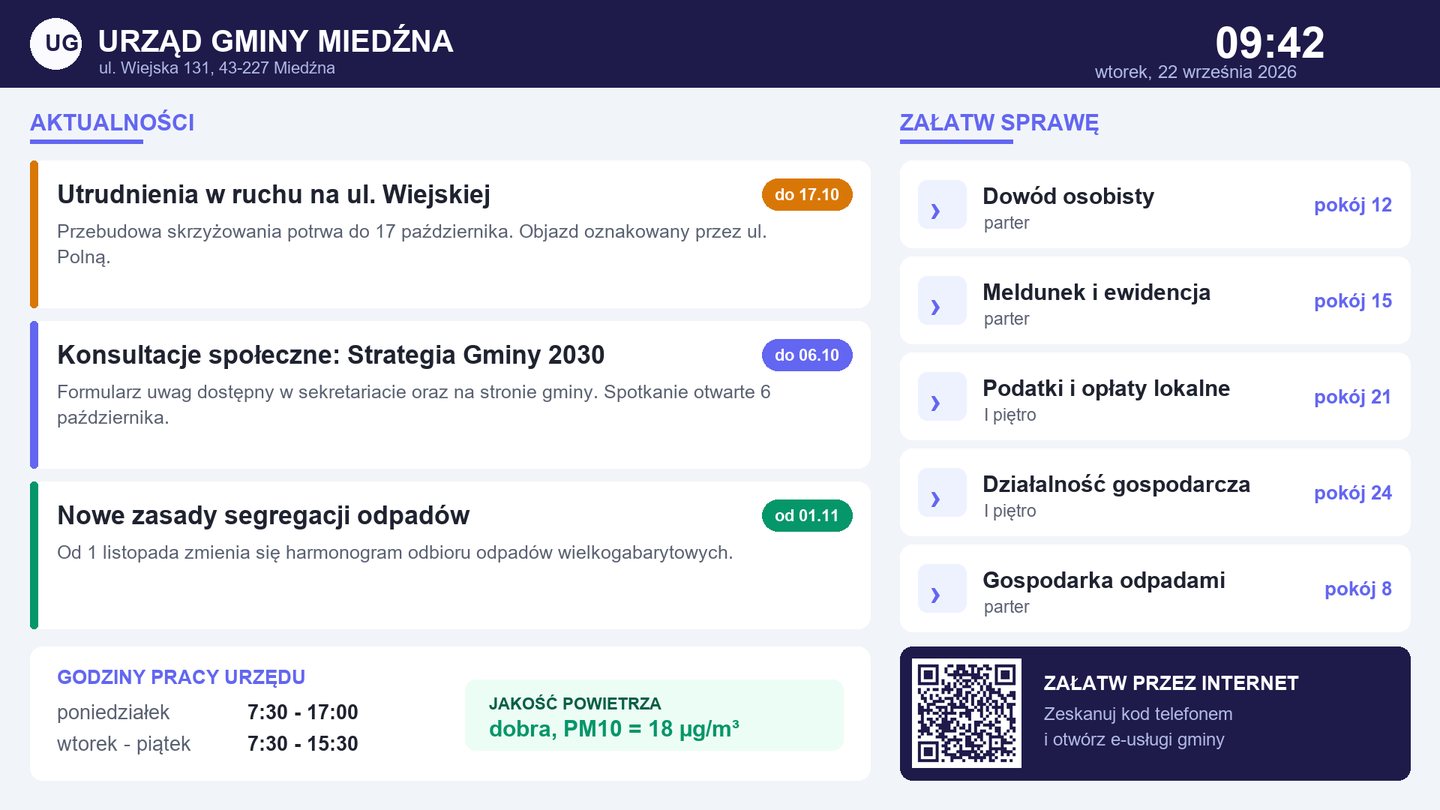Click the GODZINY PRACY URZĘDU heading

click(181, 678)
